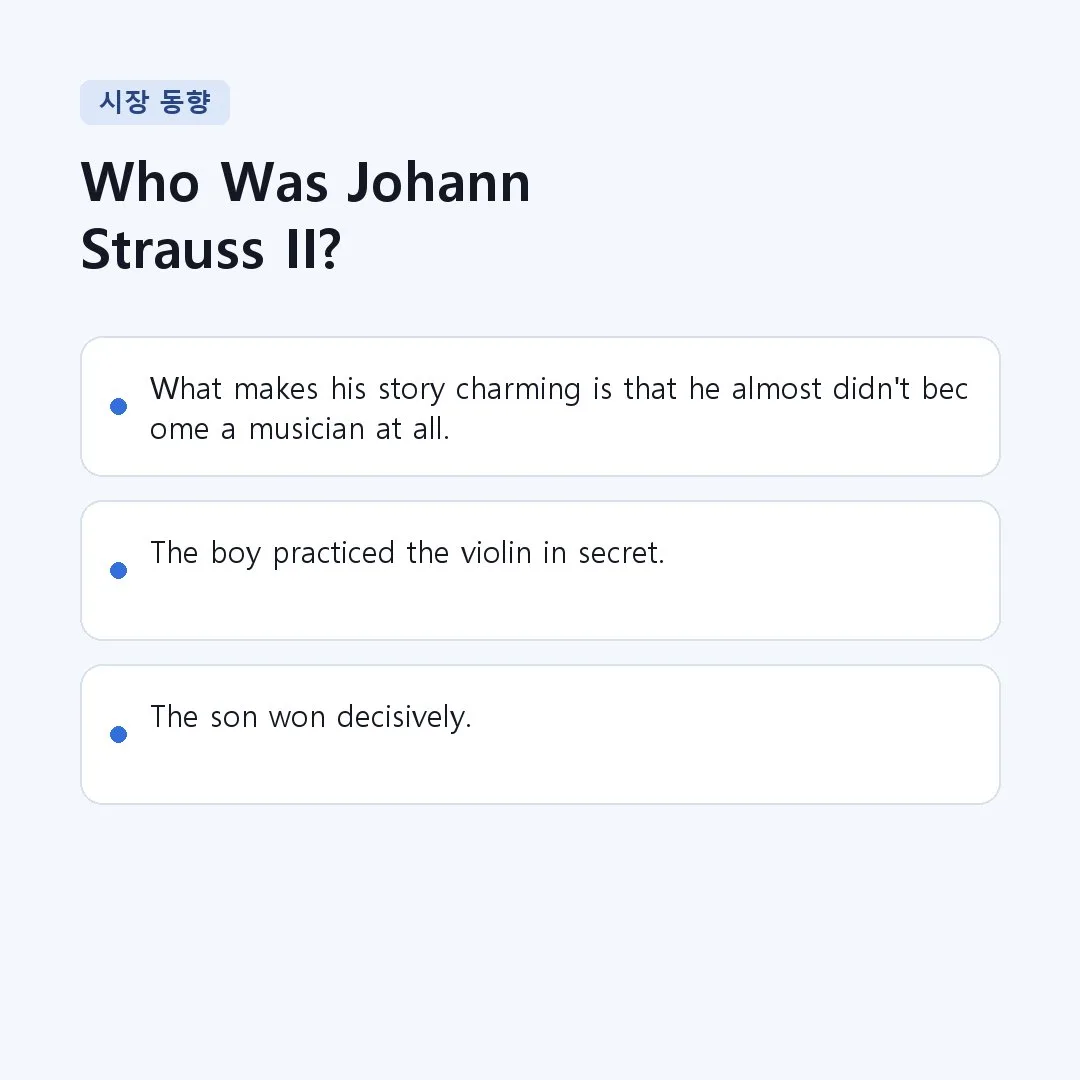The width and height of the screenshot is (1080, 1080).
Task: Click the blue bullet beside "The boy practiced"
Action: pos(118,570)
